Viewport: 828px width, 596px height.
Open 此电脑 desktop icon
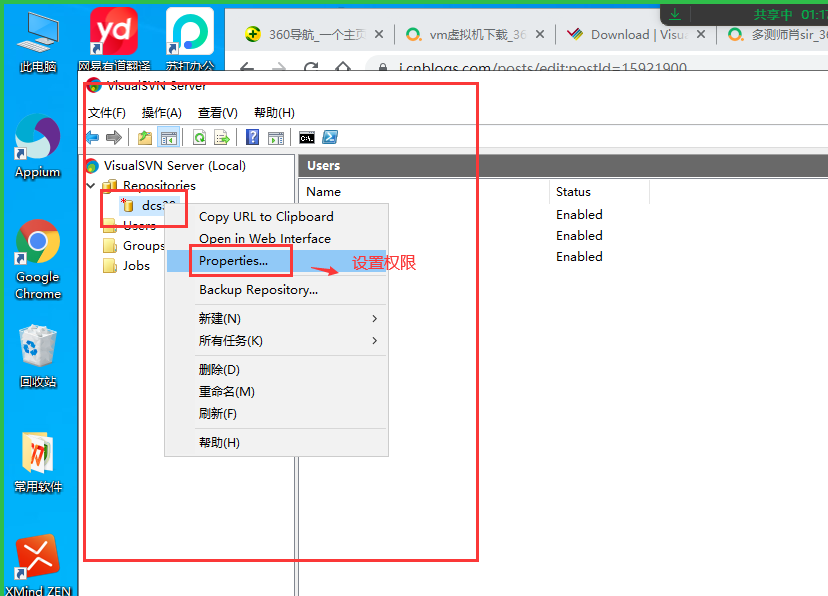click(x=38, y=42)
